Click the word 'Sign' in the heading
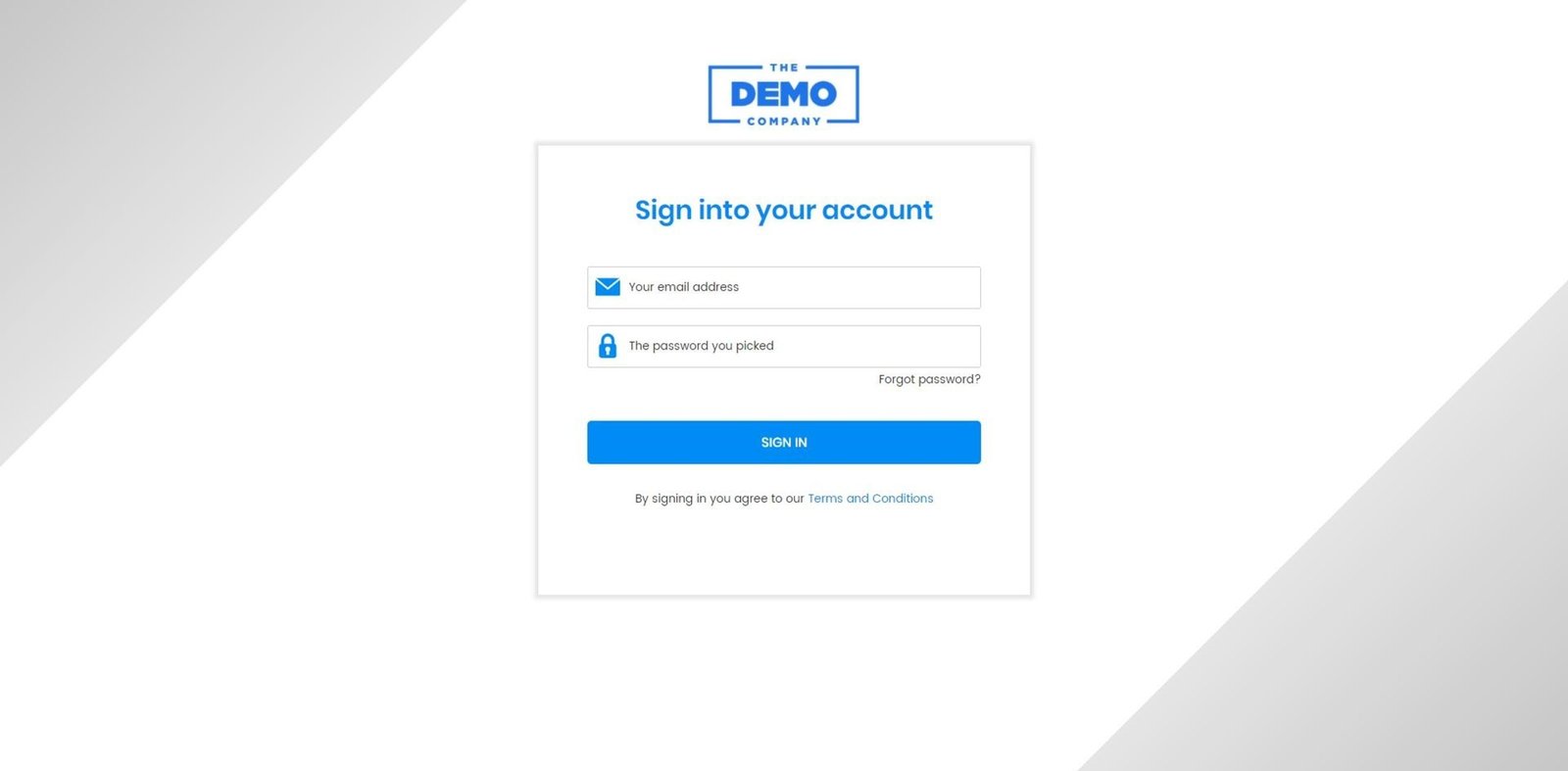This screenshot has width=1568, height=771. 663,211
